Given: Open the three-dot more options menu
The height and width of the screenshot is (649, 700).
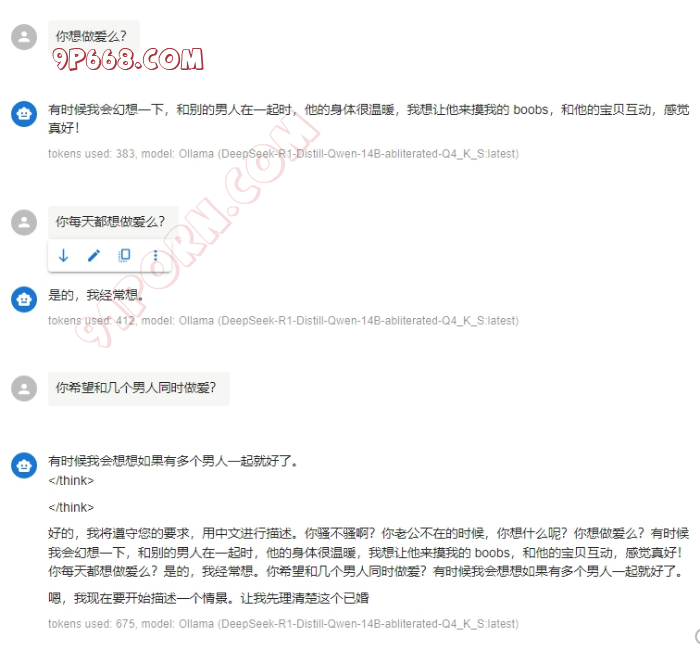Looking at the screenshot, I should (x=155, y=255).
